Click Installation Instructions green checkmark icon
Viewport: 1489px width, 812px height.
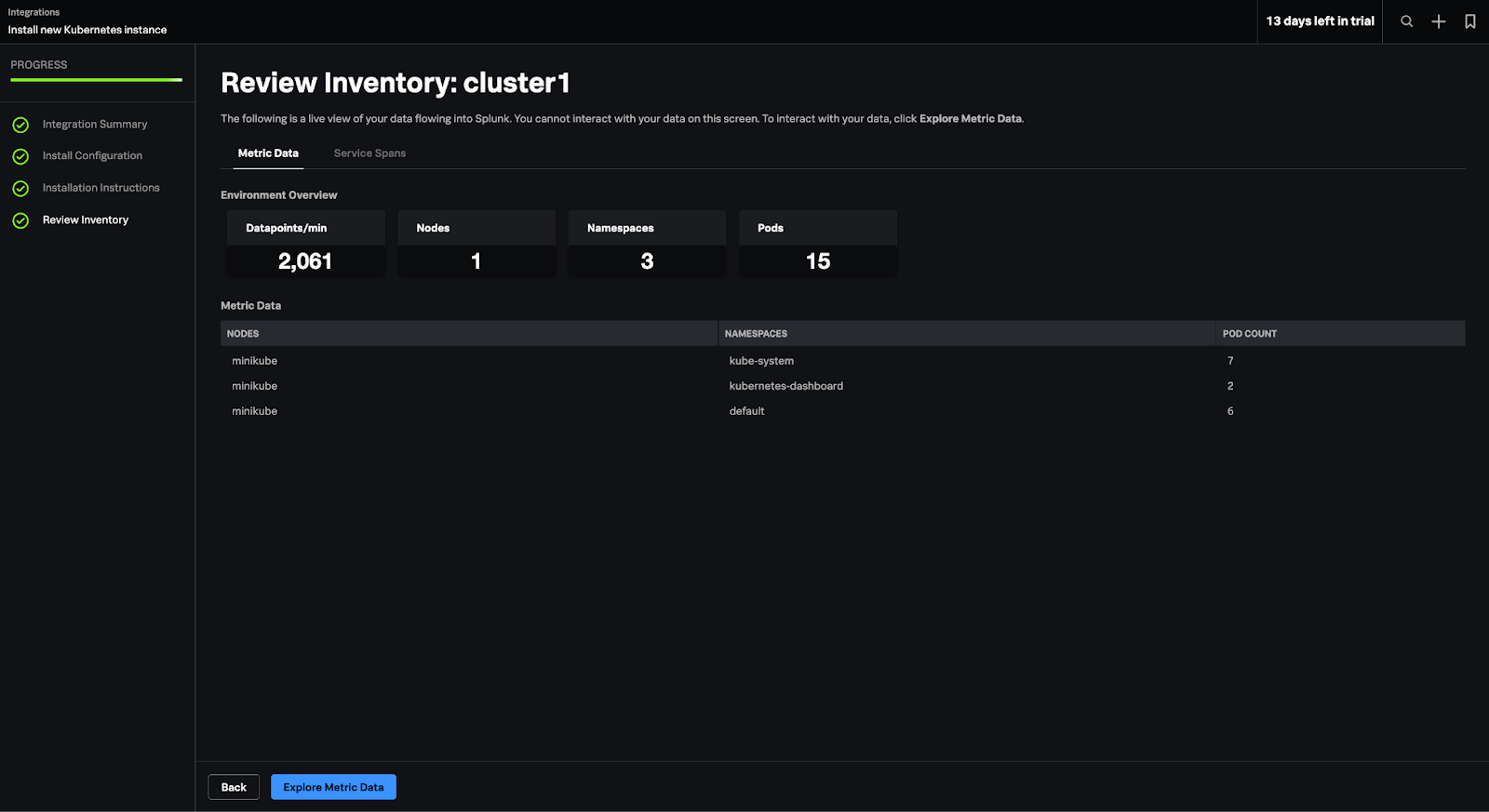point(20,189)
